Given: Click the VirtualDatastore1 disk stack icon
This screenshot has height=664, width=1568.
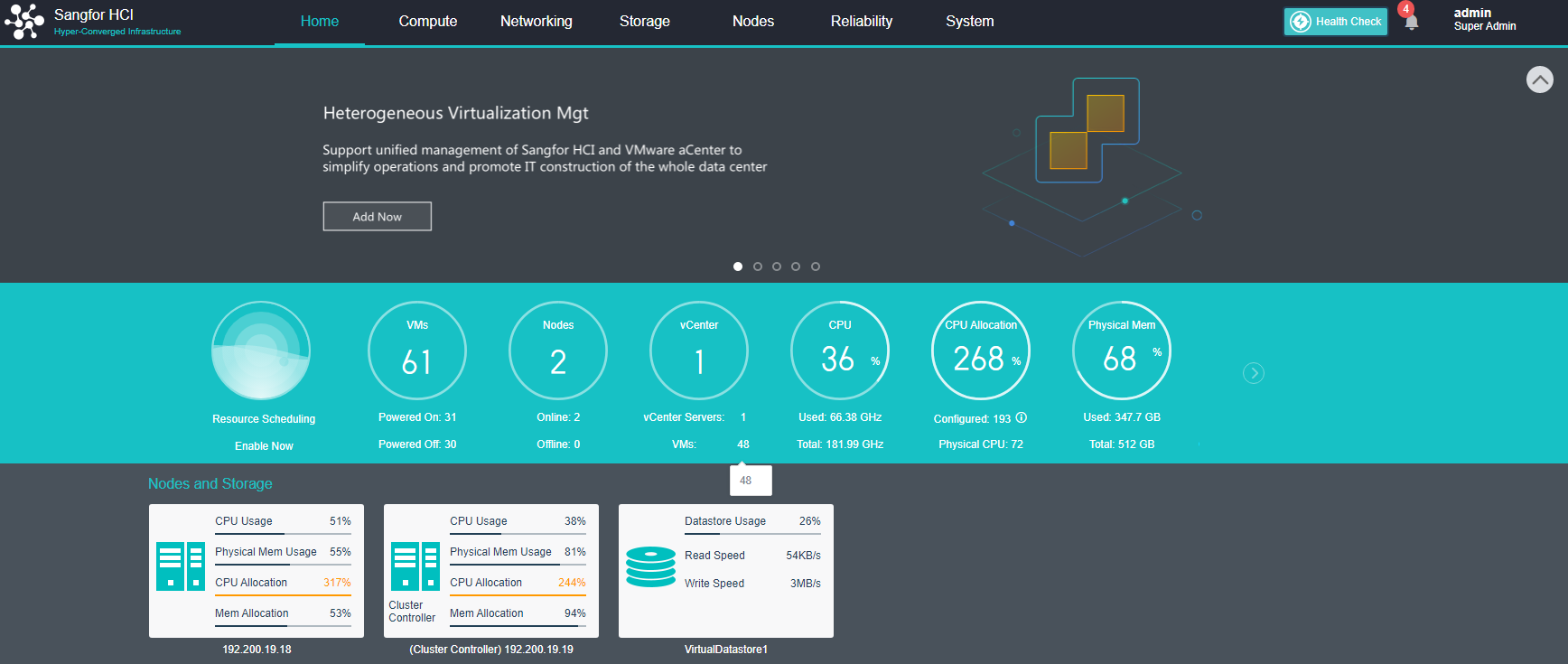Looking at the screenshot, I should 650,566.
